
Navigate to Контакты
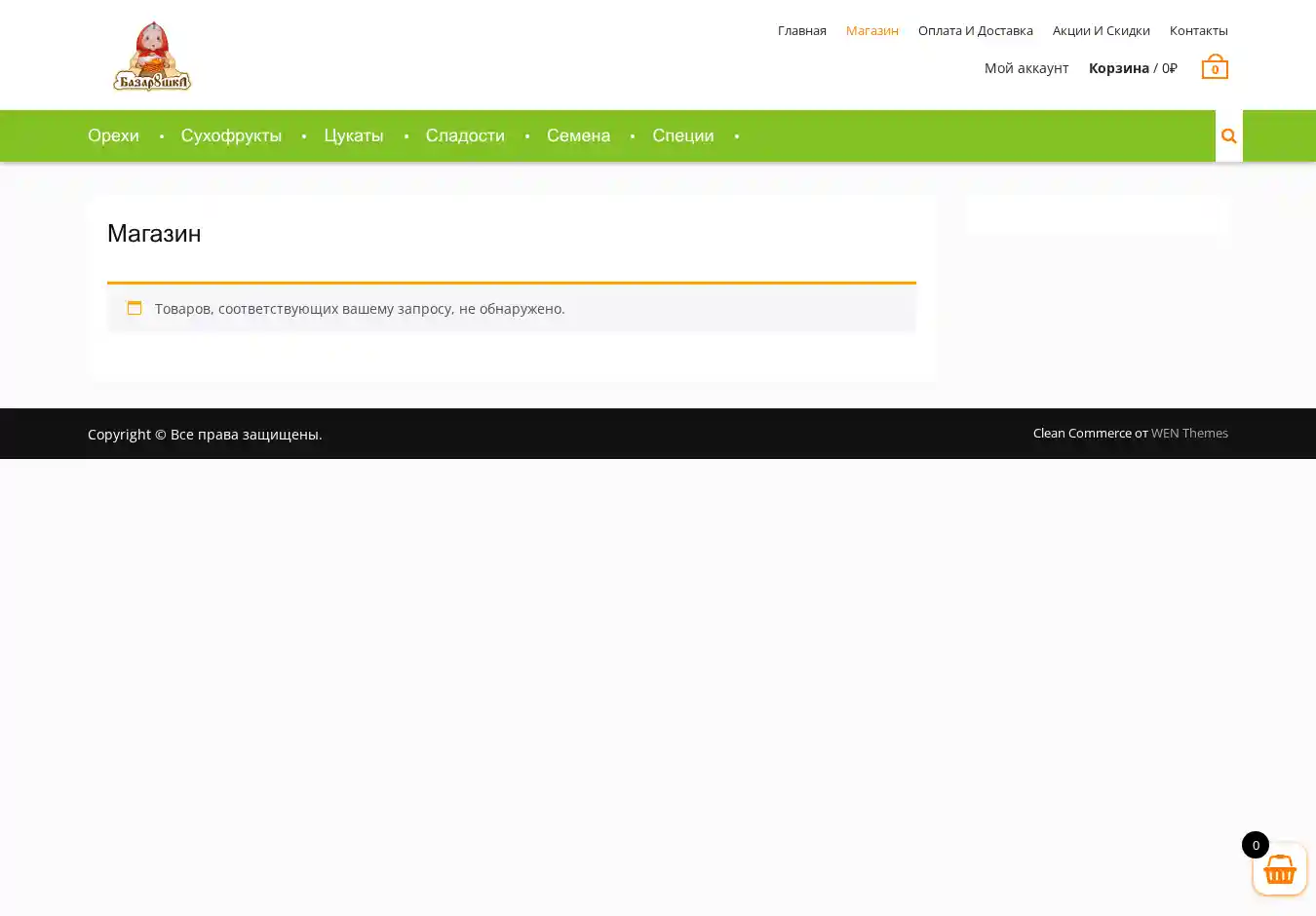click(1198, 30)
